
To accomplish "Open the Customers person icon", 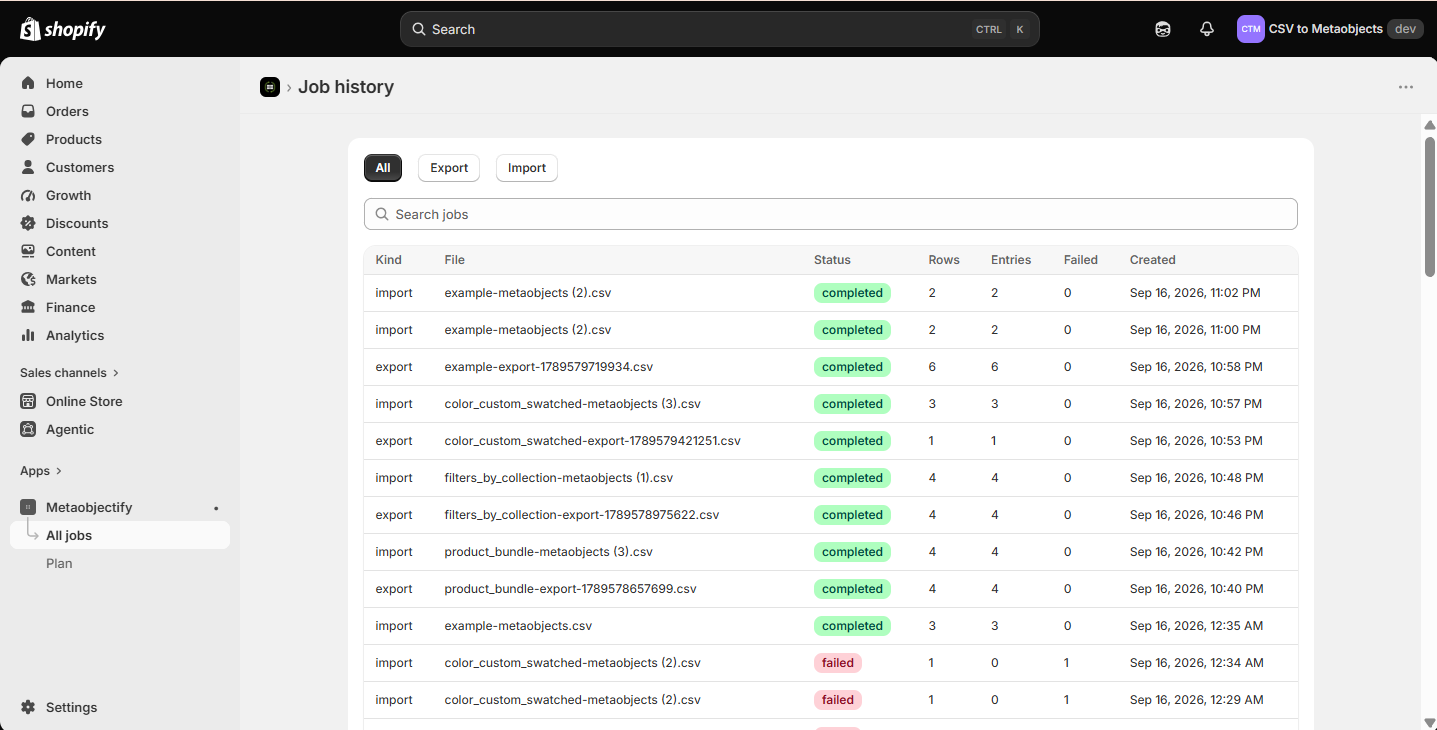I will (28, 167).
